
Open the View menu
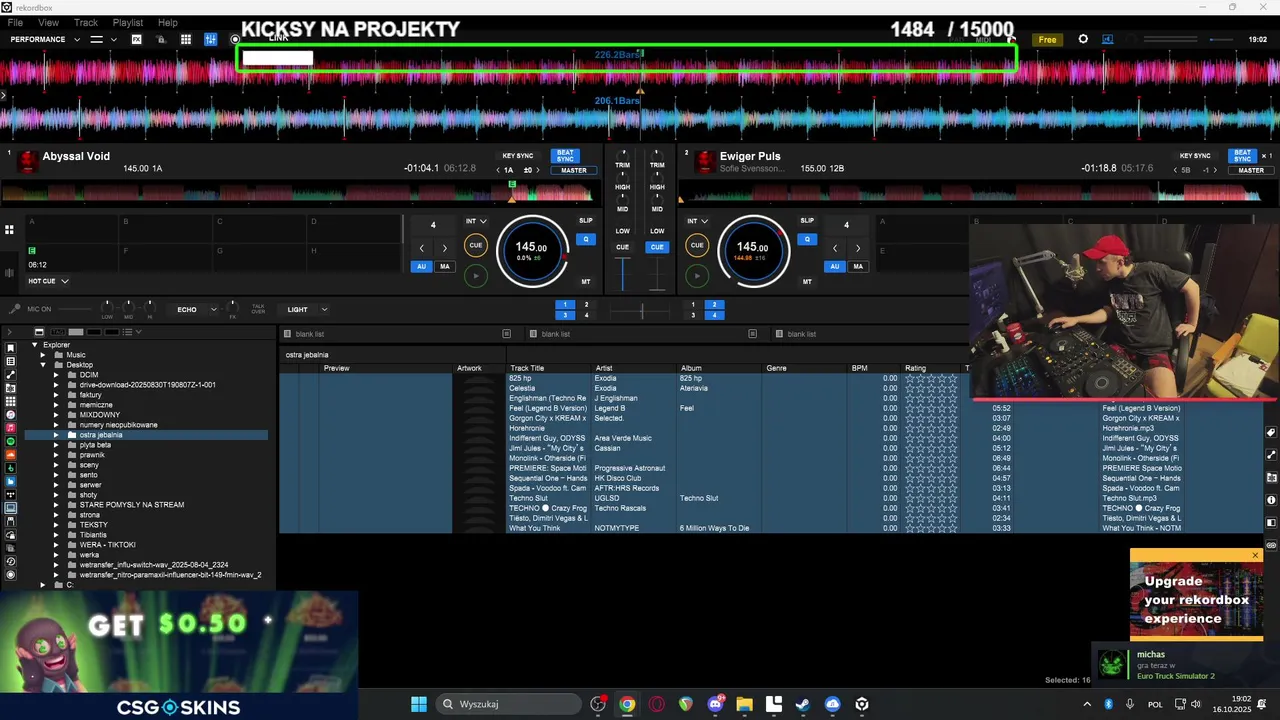click(x=48, y=22)
